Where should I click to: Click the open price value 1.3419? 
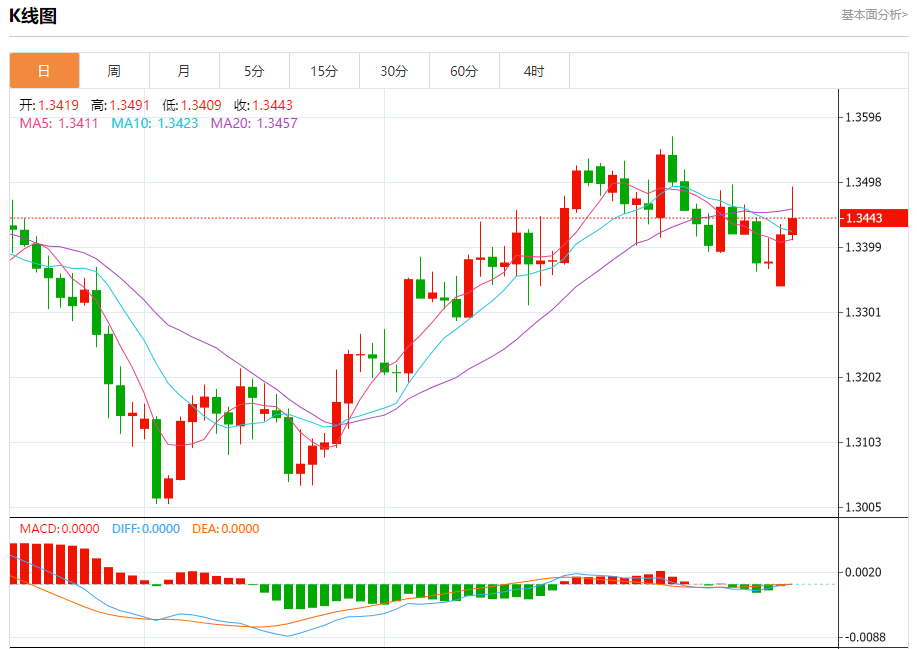click(x=58, y=105)
